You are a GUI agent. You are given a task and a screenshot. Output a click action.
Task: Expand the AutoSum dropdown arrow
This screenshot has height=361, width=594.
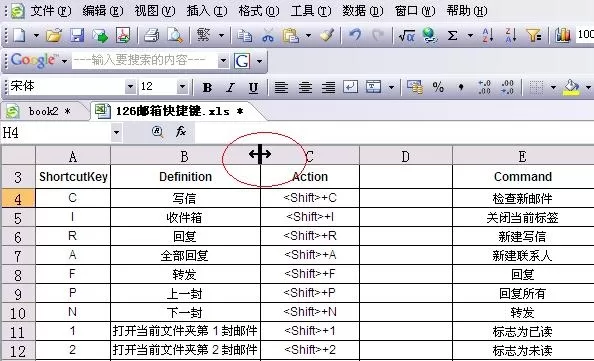tap(470, 36)
